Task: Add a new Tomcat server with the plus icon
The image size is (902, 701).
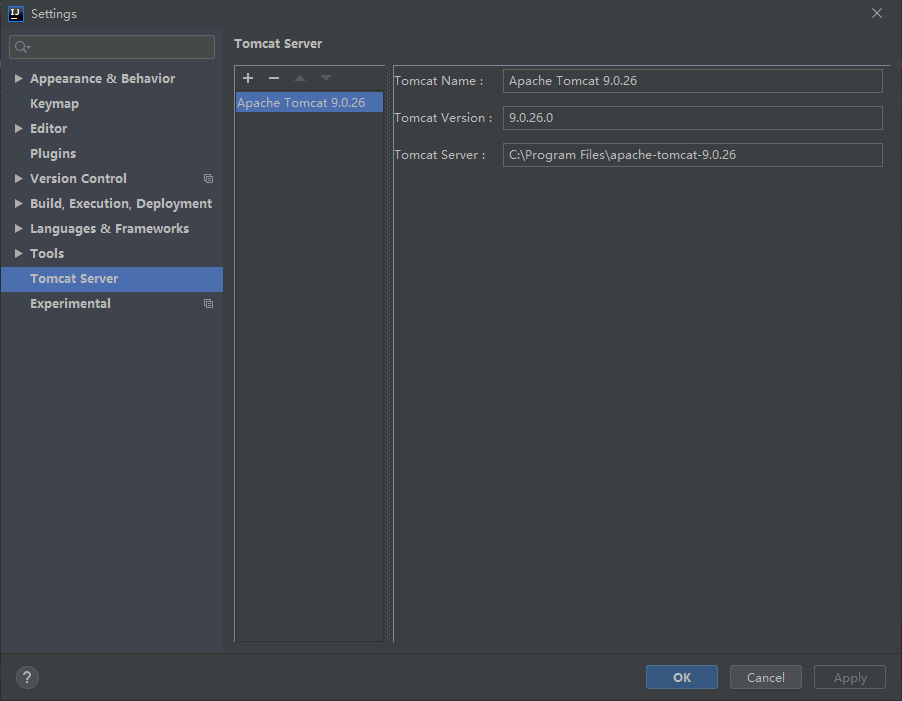Action: (x=247, y=78)
